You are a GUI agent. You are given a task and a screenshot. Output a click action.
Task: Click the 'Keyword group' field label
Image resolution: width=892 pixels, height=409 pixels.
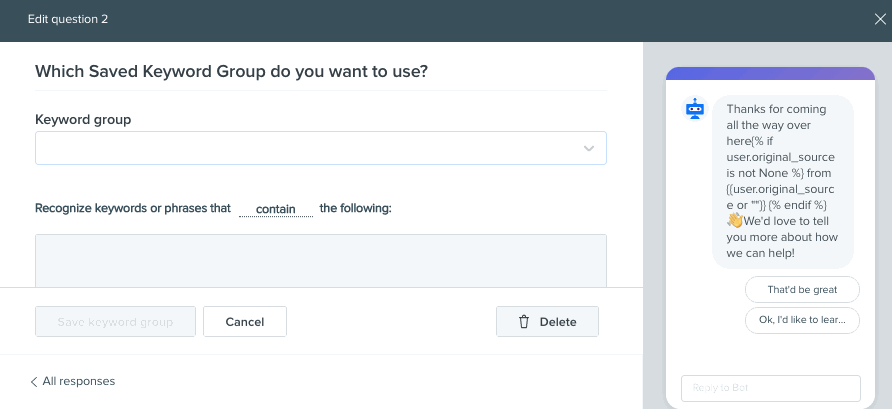(83, 119)
